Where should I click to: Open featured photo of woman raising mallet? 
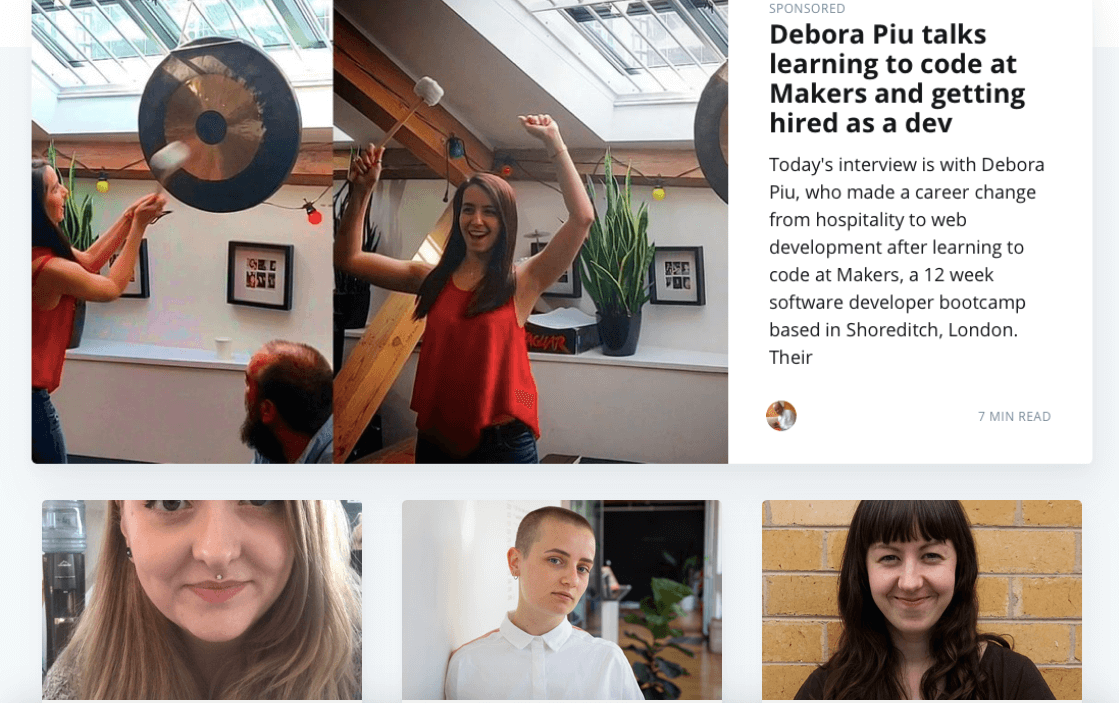[x=530, y=231]
